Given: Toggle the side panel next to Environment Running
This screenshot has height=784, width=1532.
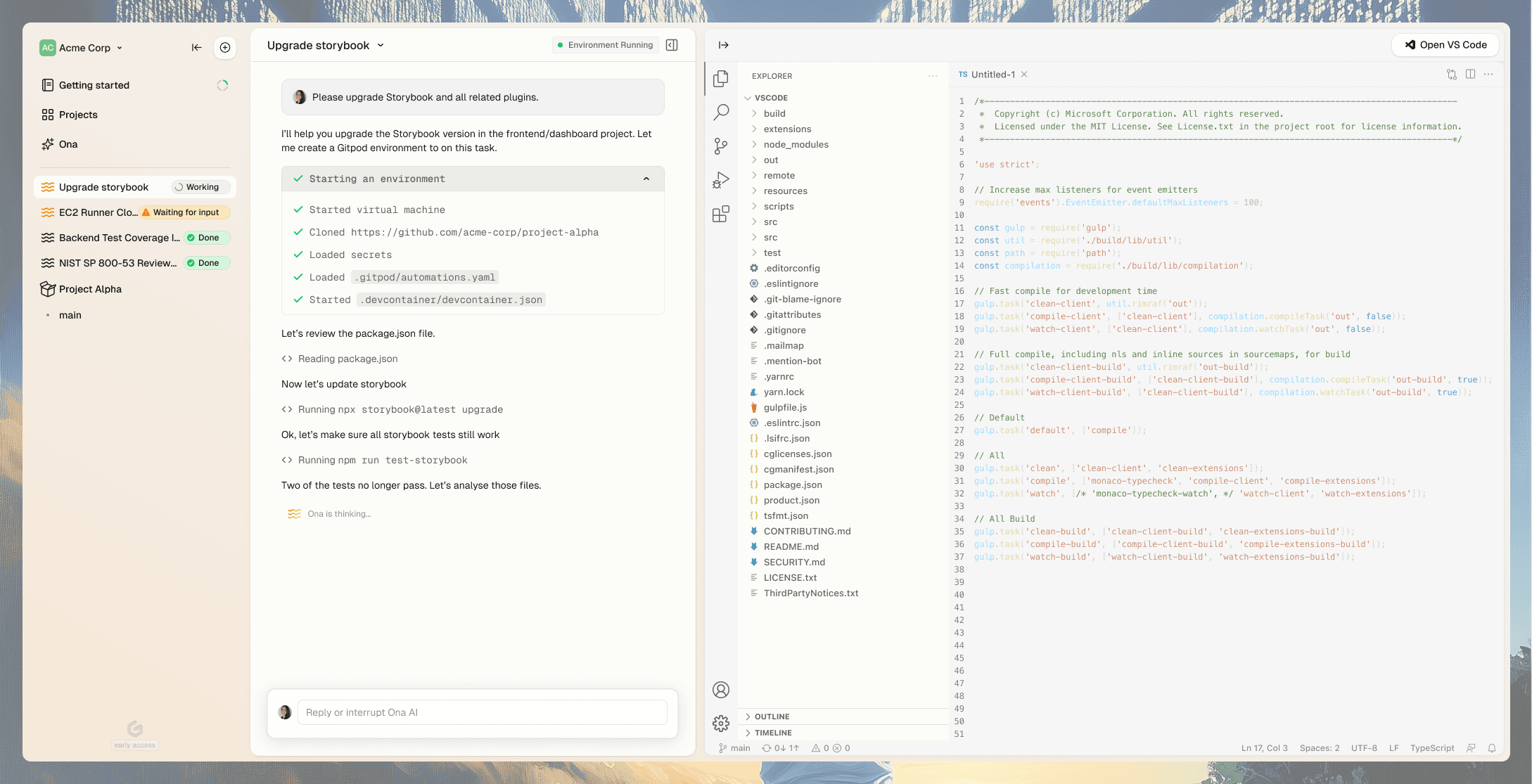Looking at the screenshot, I should click(672, 45).
